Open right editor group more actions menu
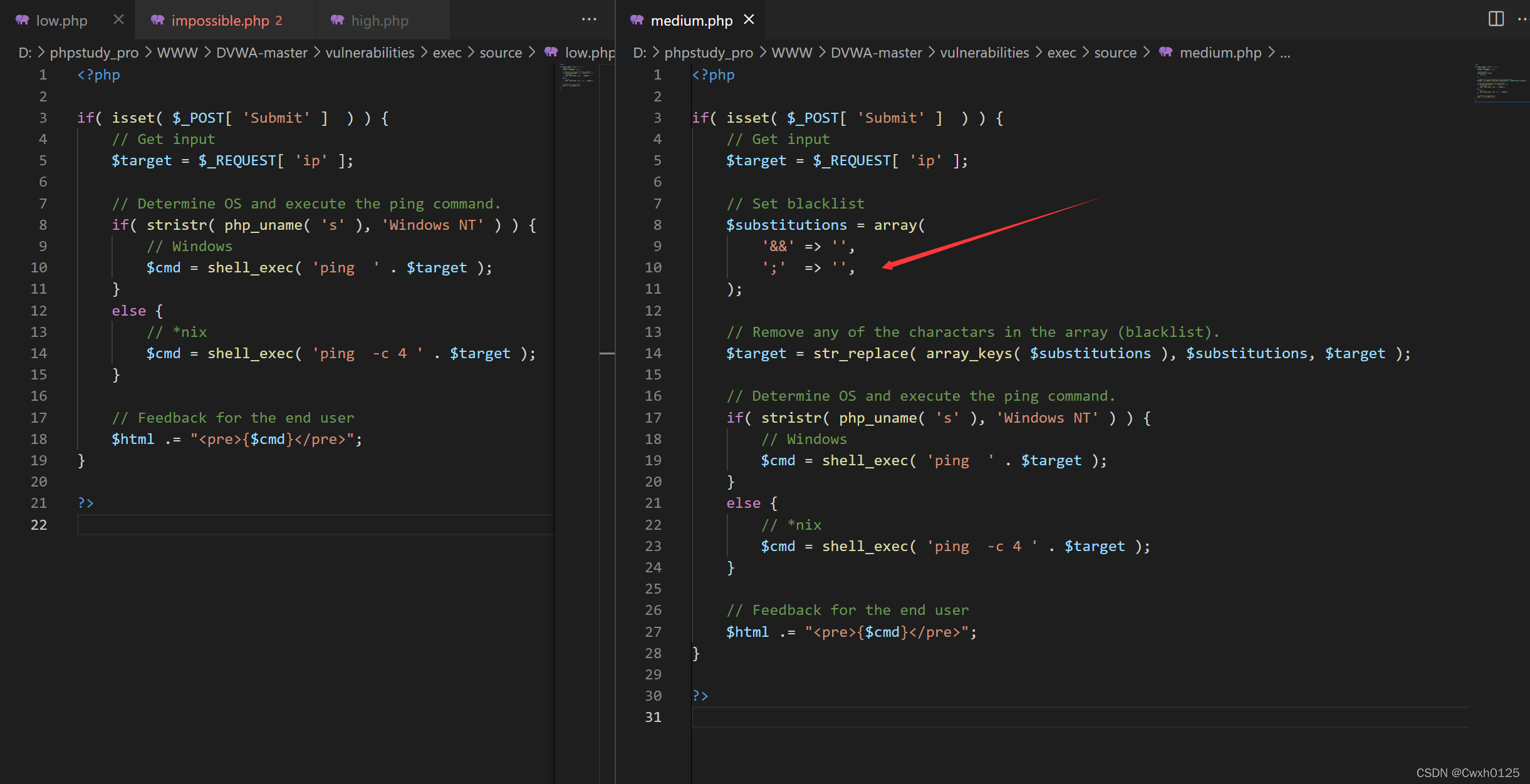This screenshot has height=784, width=1530. click(x=1523, y=19)
